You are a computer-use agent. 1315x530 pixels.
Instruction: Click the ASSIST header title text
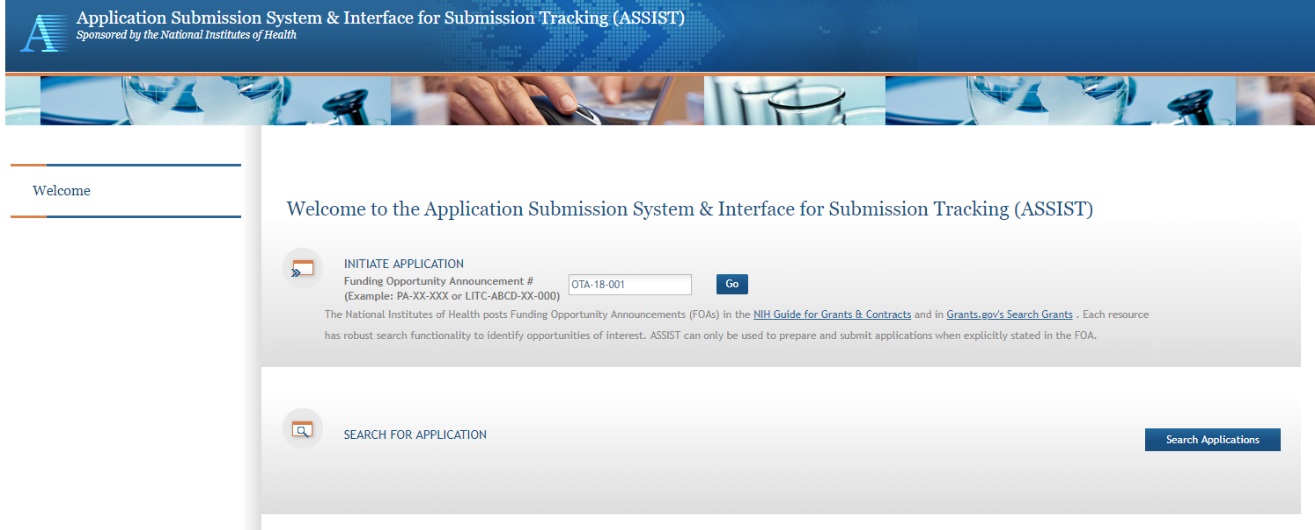click(x=381, y=18)
